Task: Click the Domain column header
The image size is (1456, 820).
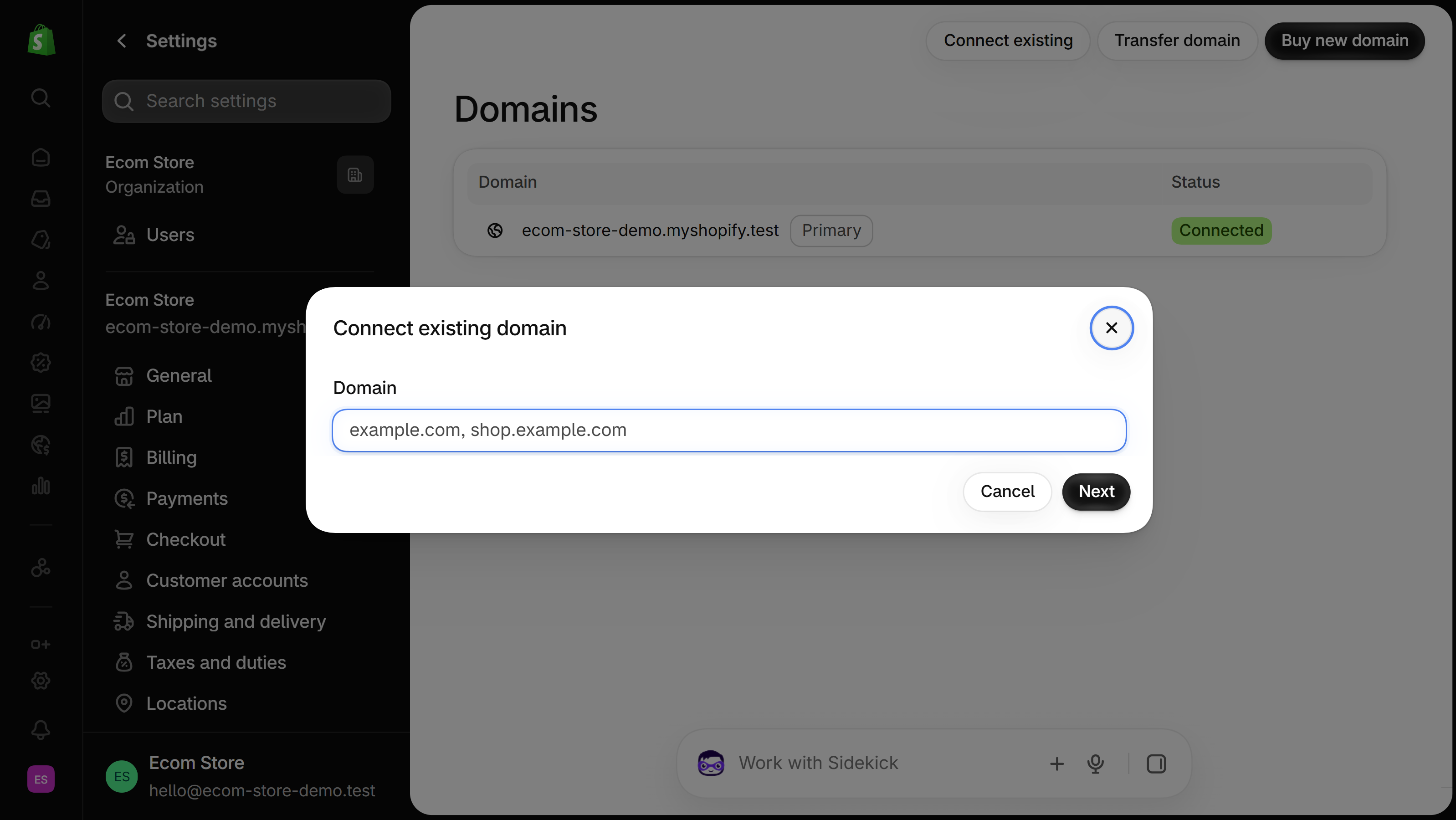Action: coord(507,182)
